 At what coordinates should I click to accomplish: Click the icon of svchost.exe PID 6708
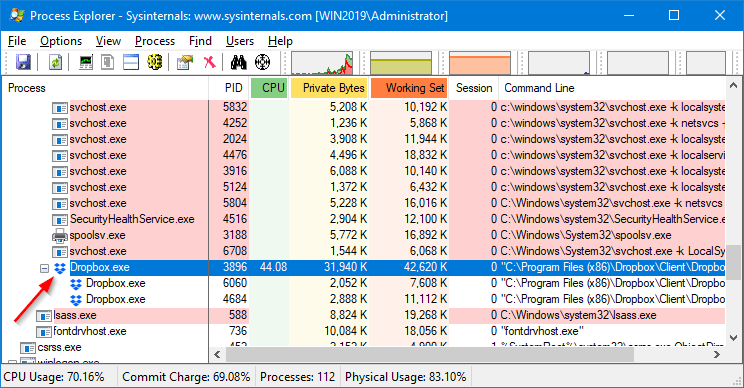[60, 251]
